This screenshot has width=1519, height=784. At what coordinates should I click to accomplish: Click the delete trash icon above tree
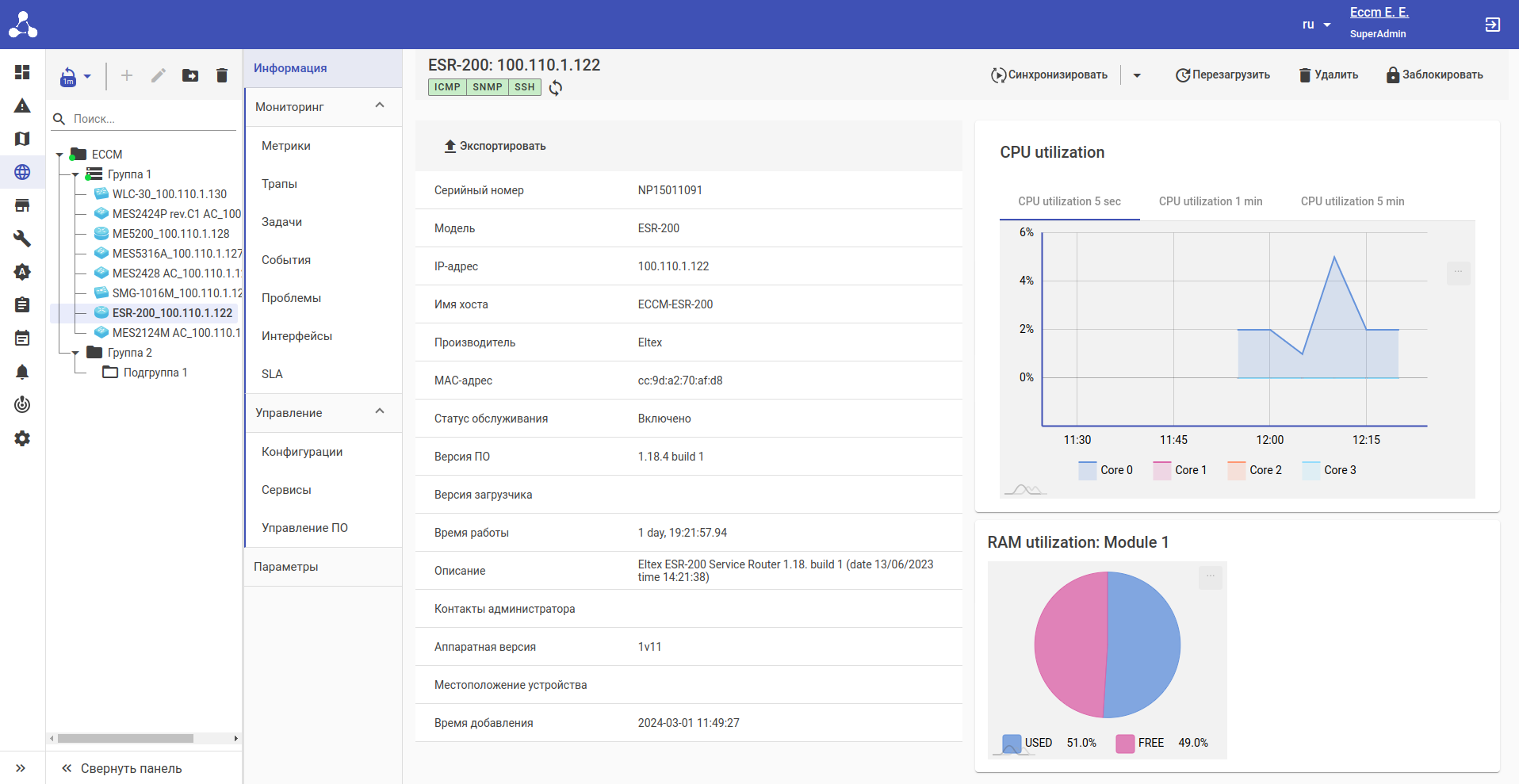click(x=222, y=75)
